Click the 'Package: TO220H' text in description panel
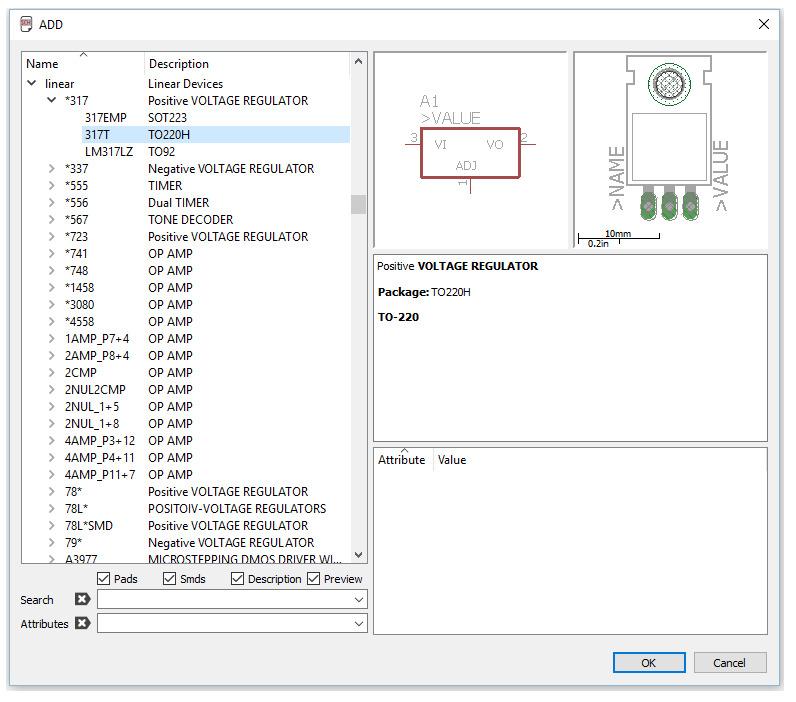The image size is (796, 702). (x=424, y=292)
